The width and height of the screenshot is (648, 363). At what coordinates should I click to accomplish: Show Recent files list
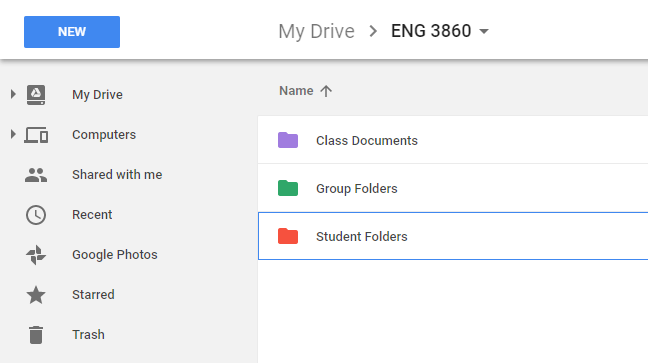tap(92, 215)
